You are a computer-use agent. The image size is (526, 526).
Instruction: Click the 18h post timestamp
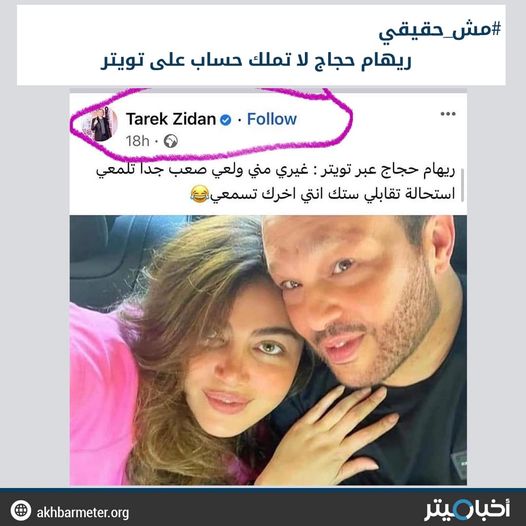[138, 141]
